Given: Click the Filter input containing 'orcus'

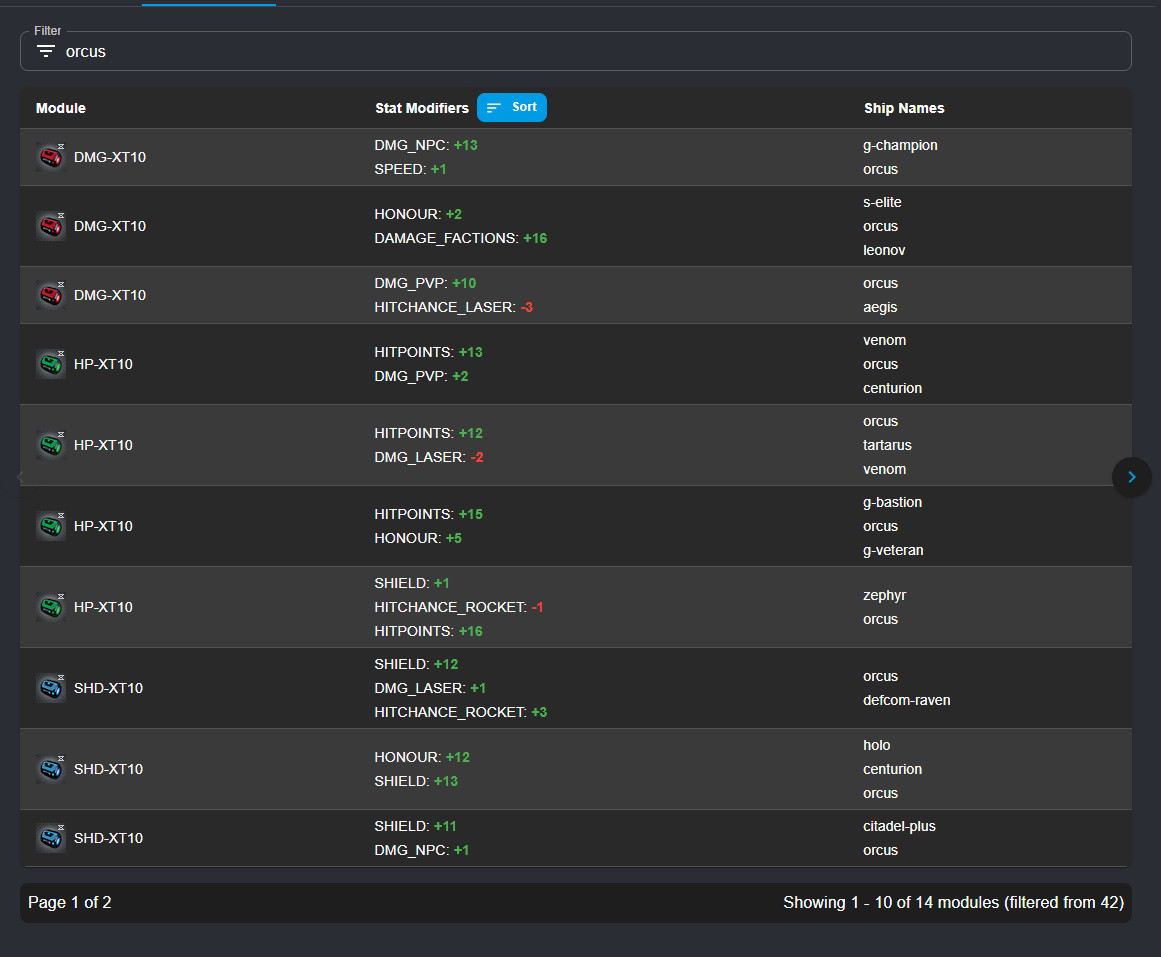Looking at the screenshot, I should [575, 51].
